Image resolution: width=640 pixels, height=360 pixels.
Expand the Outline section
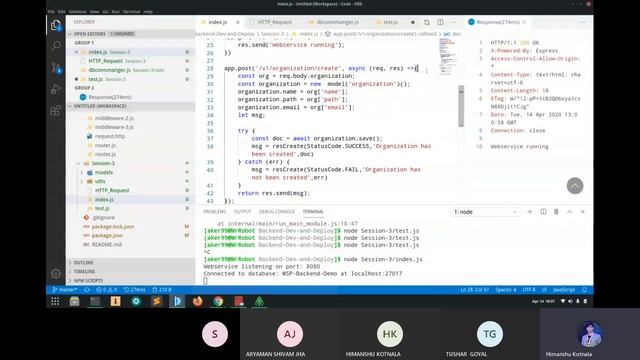click(131, 263)
